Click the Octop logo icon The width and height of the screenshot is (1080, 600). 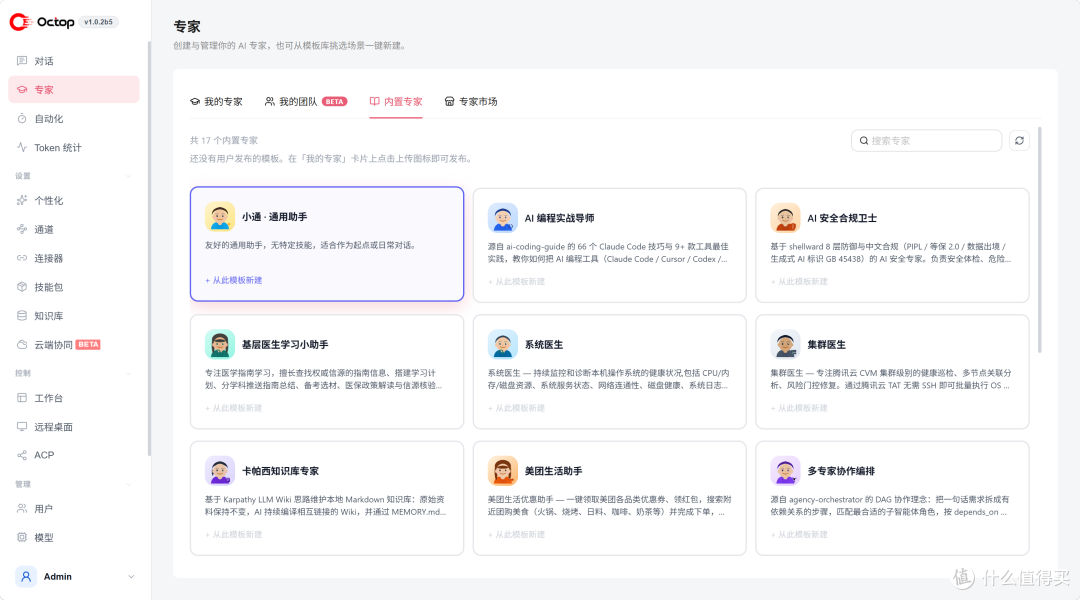tap(20, 22)
